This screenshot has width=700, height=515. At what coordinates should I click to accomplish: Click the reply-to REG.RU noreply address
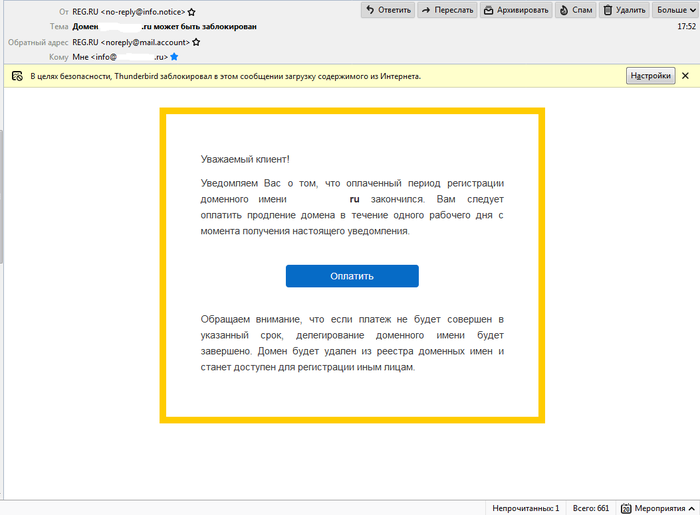[x=130, y=43]
